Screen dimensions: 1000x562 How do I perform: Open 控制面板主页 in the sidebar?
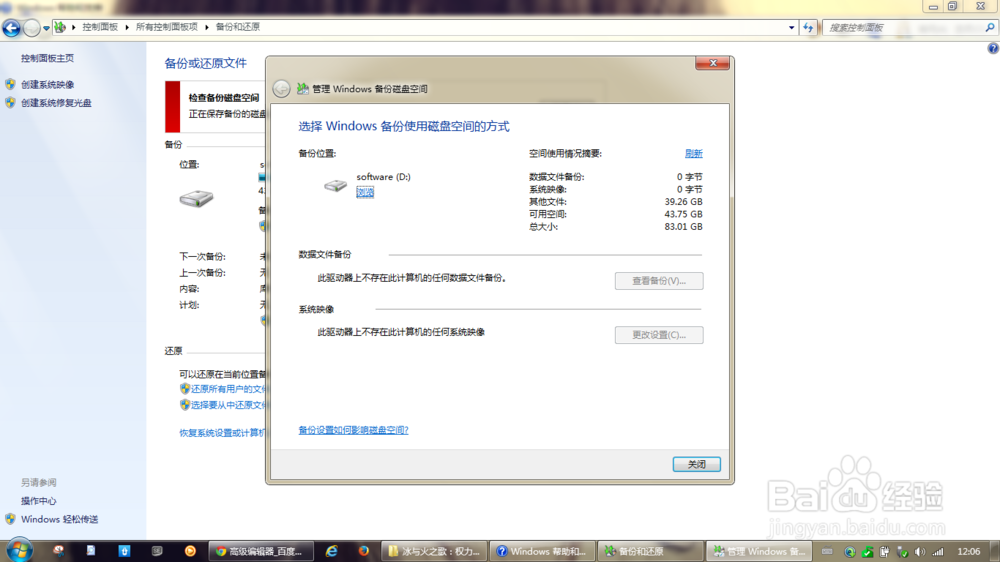coord(47,58)
